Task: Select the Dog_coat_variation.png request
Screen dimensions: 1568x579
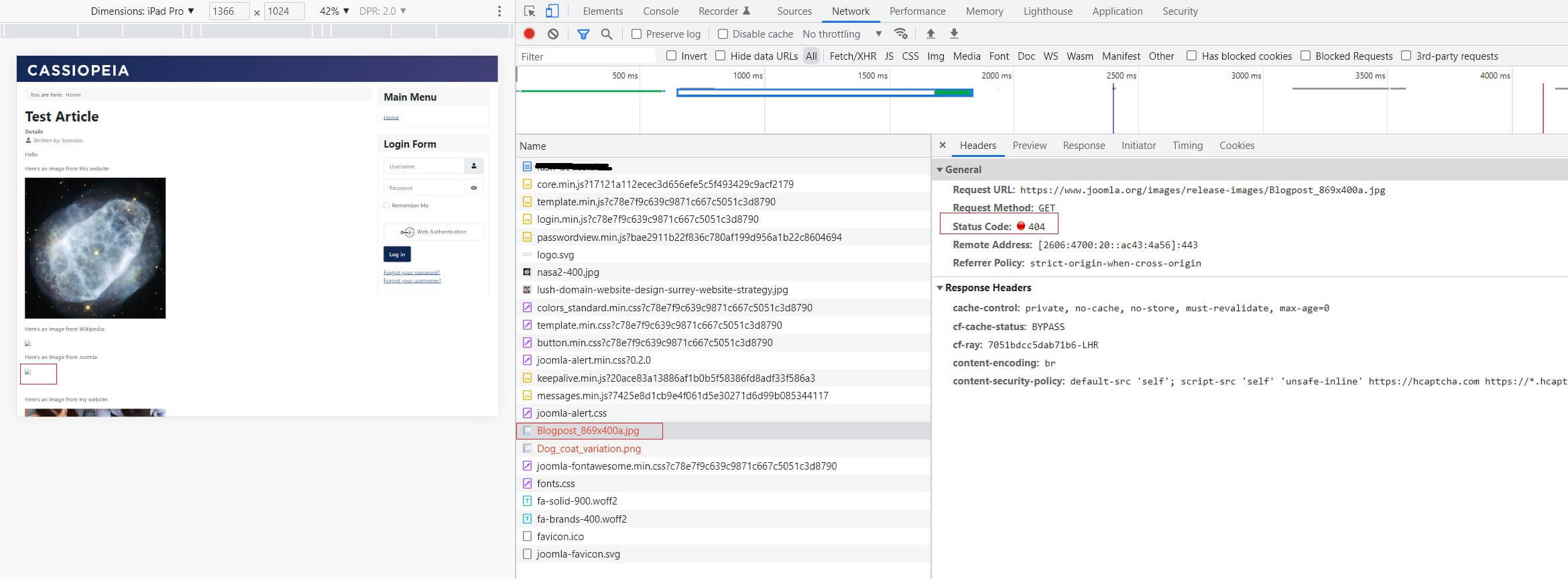Action: tap(589, 448)
